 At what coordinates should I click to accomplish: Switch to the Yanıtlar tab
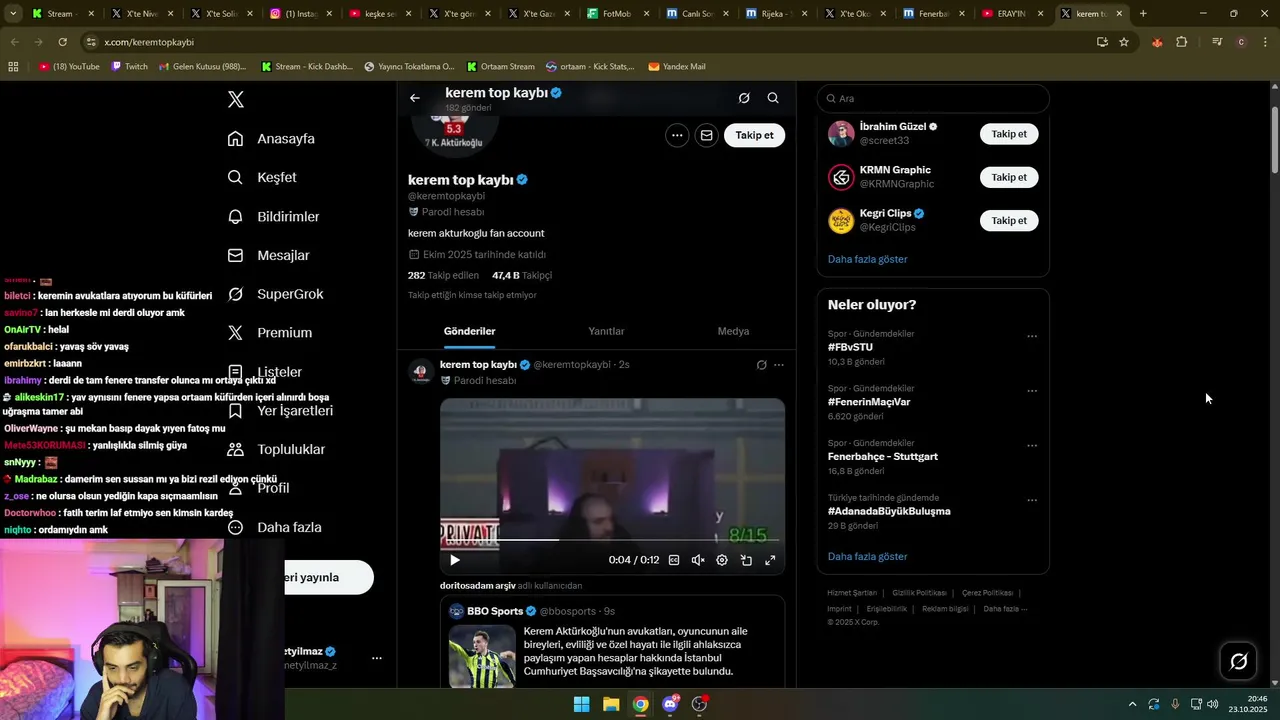pyautogui.click(x=606, y=331)
